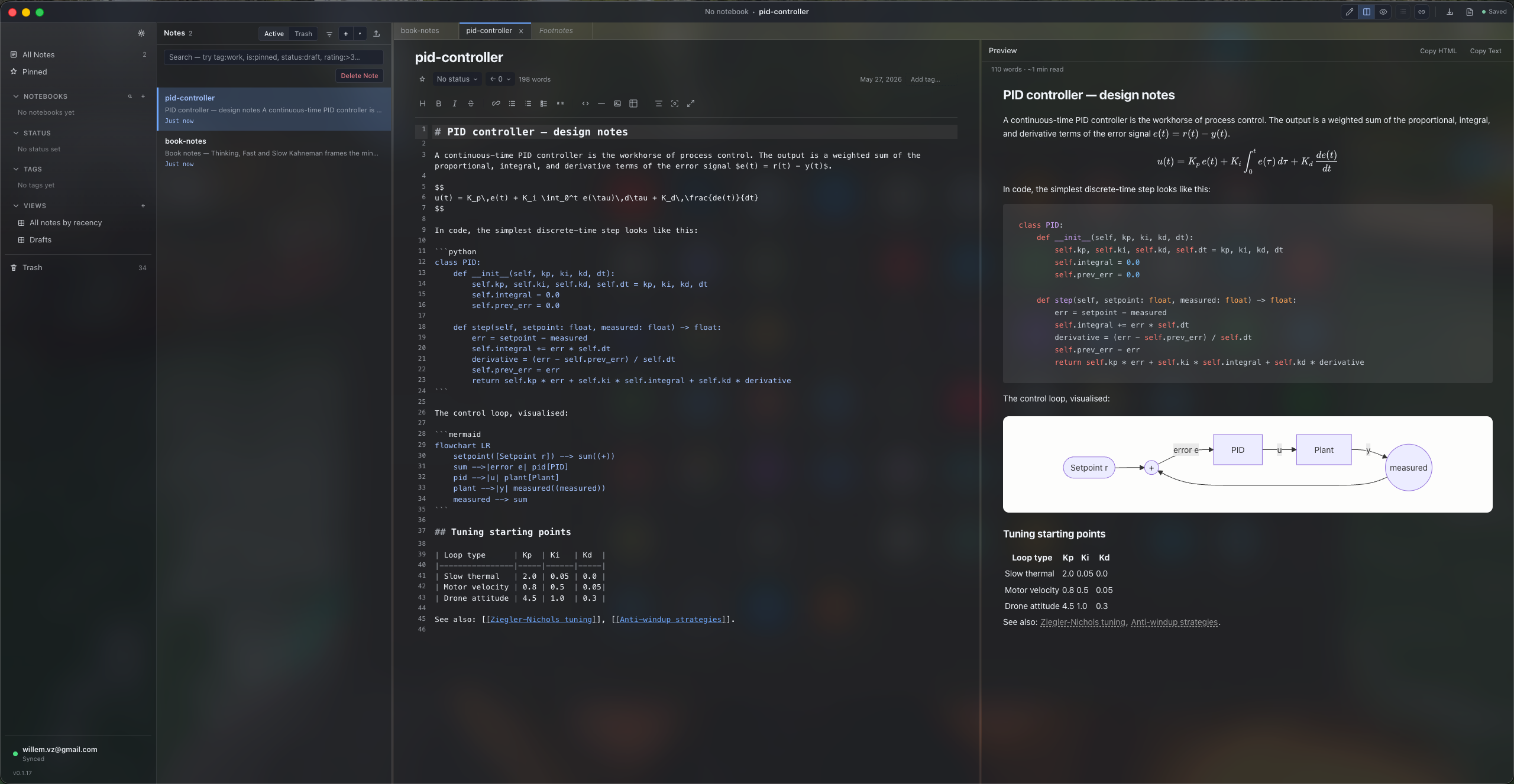
Task: Insert a table into the note
Action: 633,103
